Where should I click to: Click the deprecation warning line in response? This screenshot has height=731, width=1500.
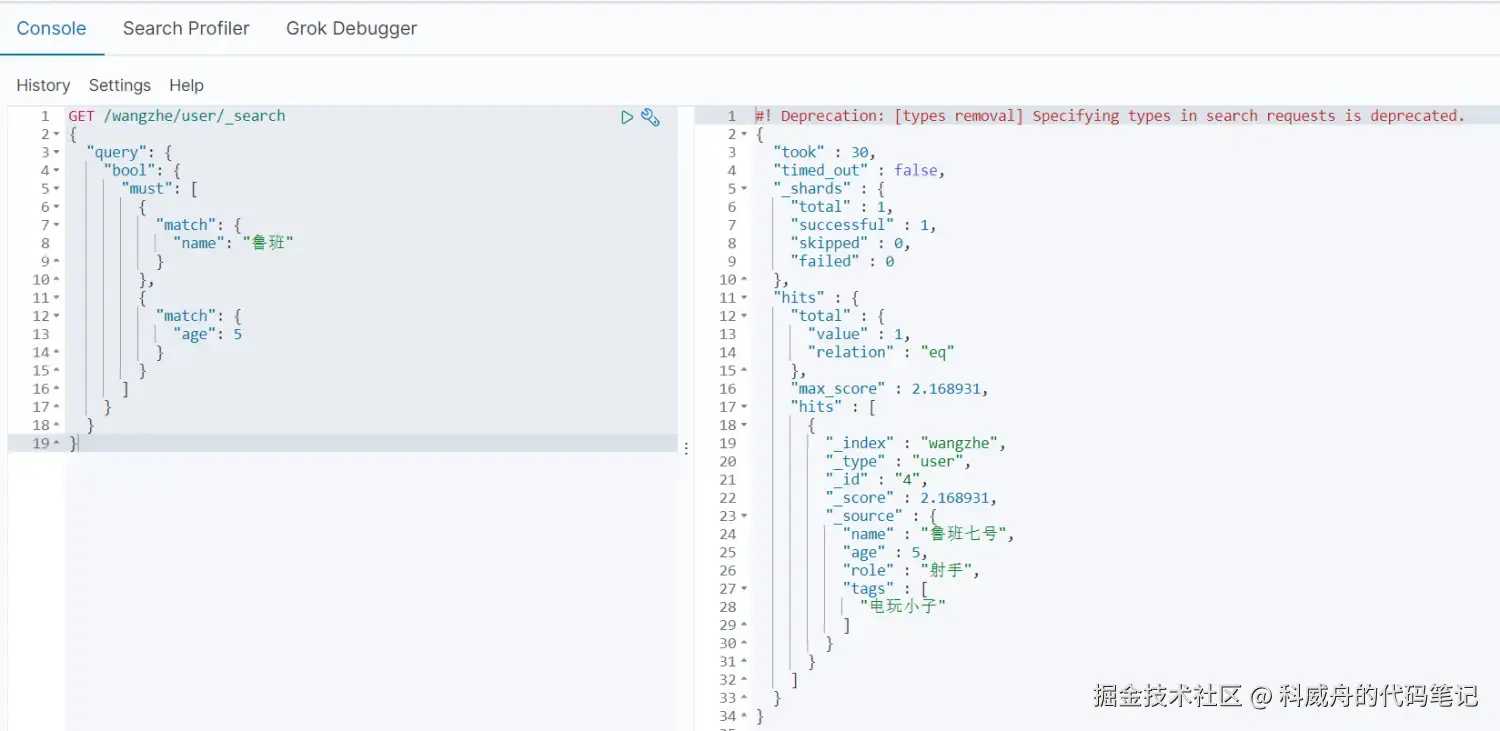click(x=1110, y=116)
